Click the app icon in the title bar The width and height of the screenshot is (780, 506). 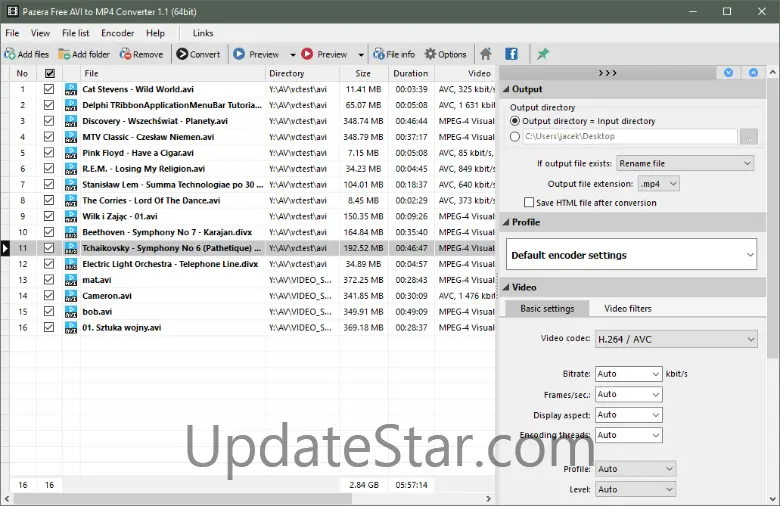click(12, 11)
